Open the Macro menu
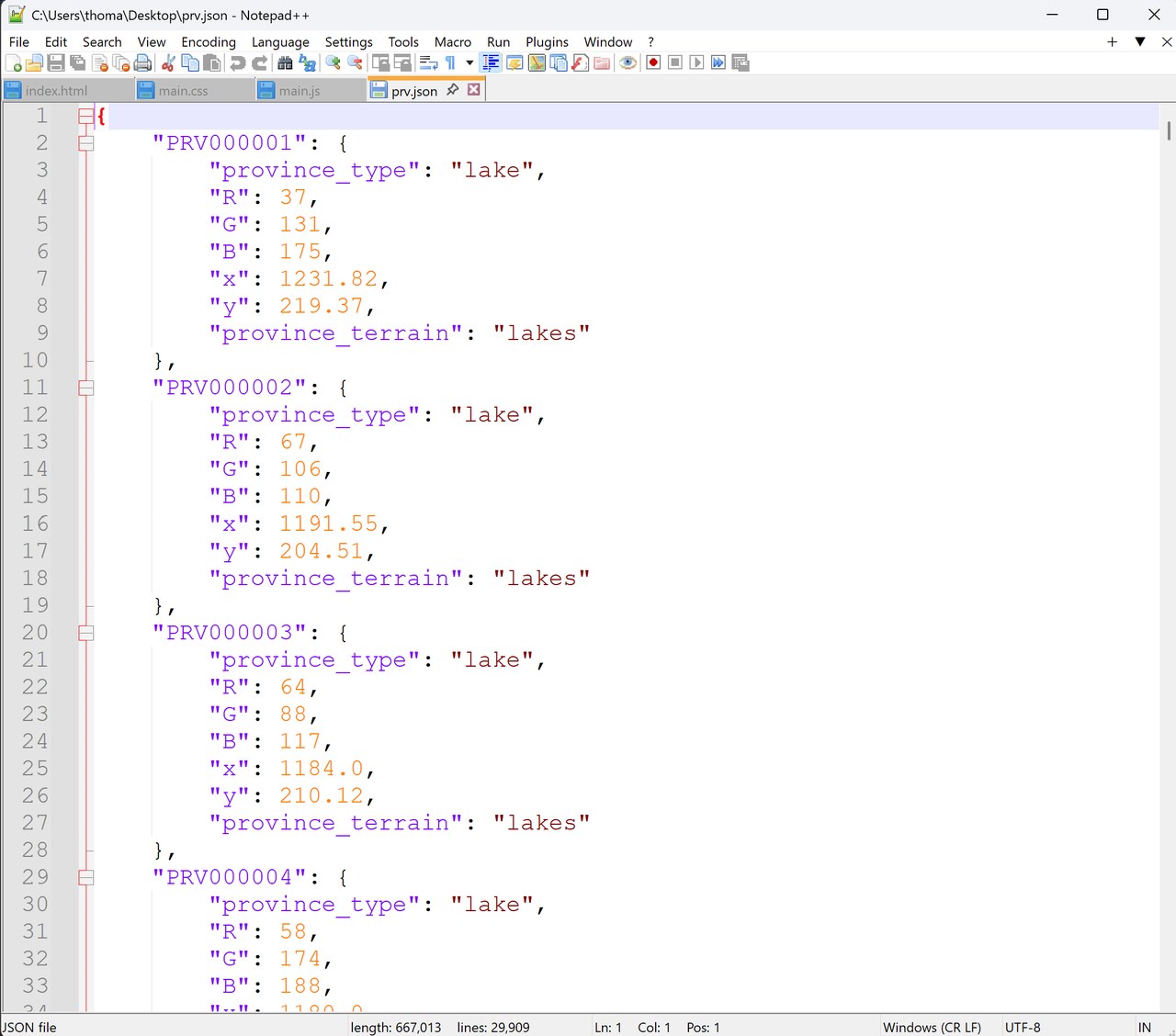The width and height of the screenshot is (1176, 1036). pos(453,41)
